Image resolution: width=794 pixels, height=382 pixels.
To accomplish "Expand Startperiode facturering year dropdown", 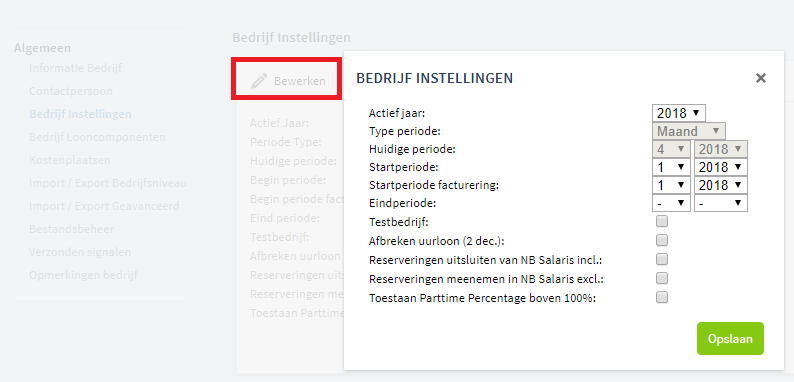I will pos(721,185).
